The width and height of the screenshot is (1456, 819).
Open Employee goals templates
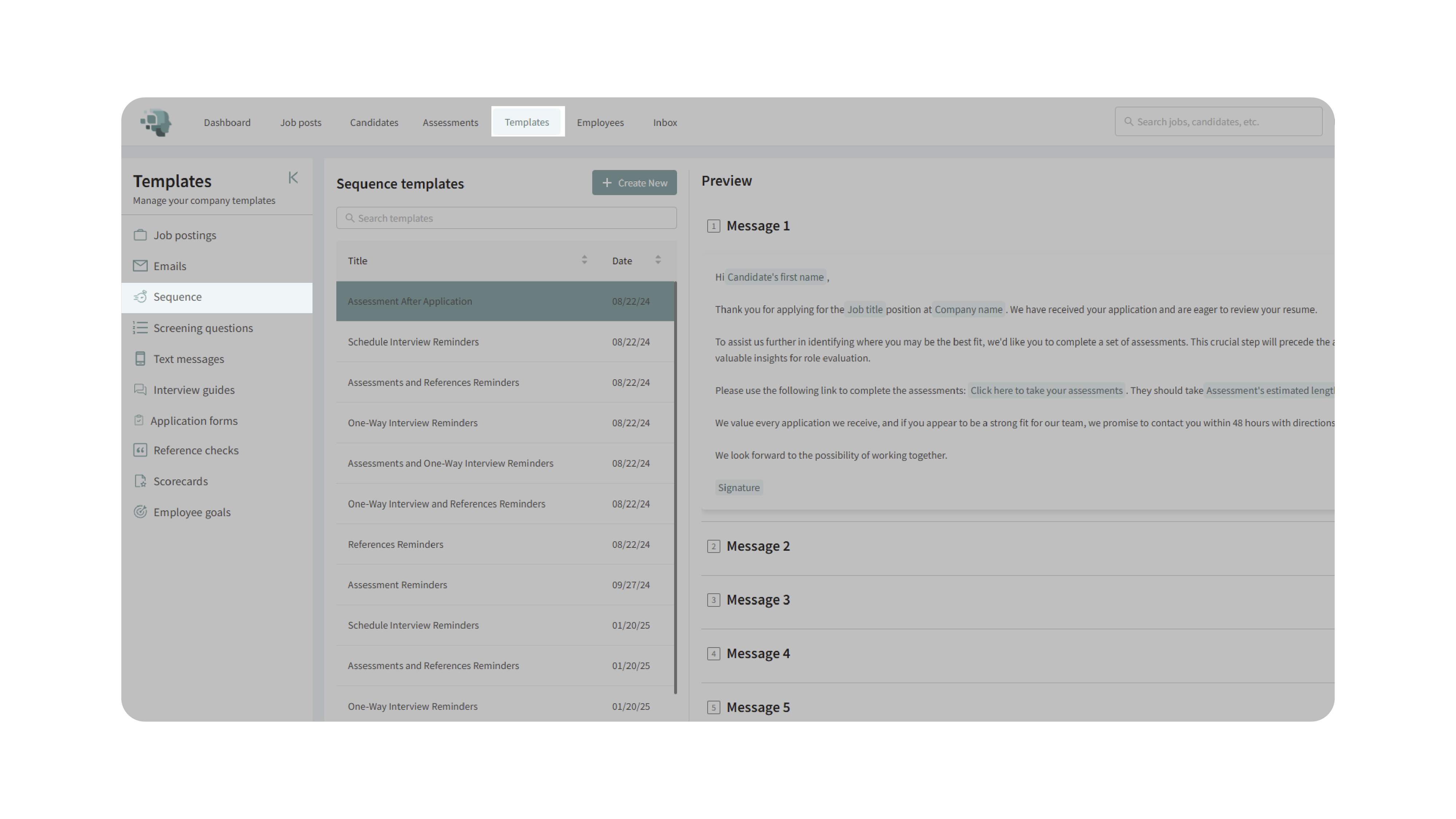(x=191, y=513)
